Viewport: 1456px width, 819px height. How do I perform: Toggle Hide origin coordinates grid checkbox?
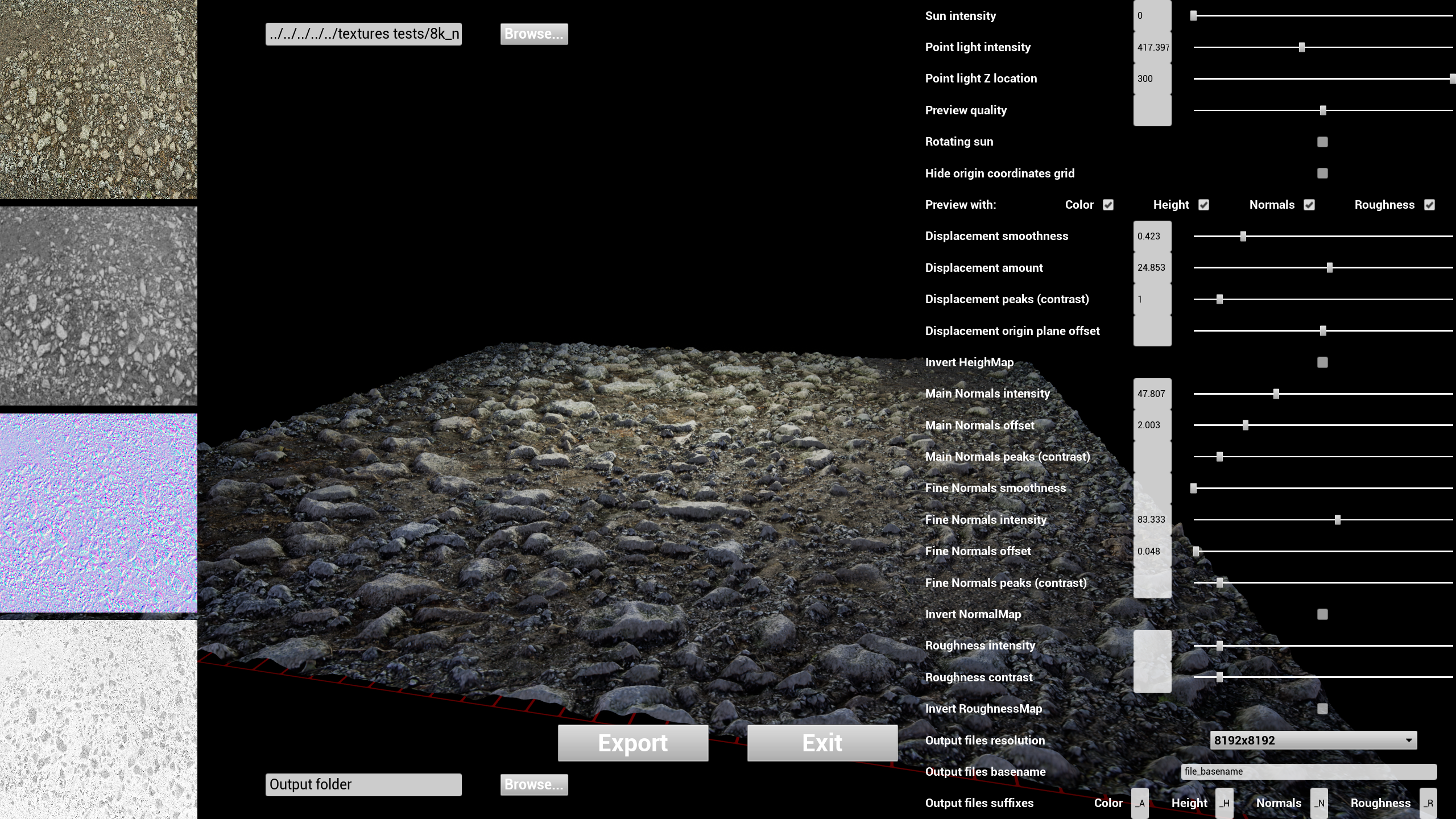coord(1322,173)
